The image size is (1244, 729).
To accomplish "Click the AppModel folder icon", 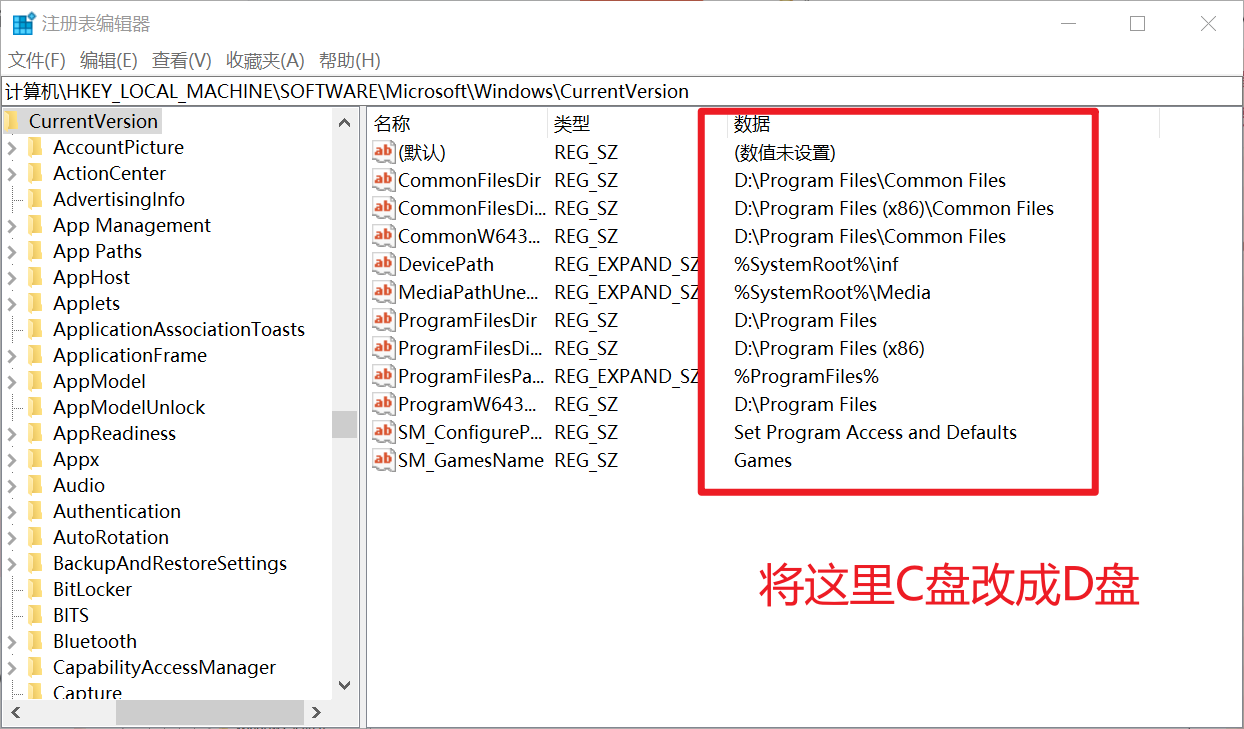I will 36,381.
